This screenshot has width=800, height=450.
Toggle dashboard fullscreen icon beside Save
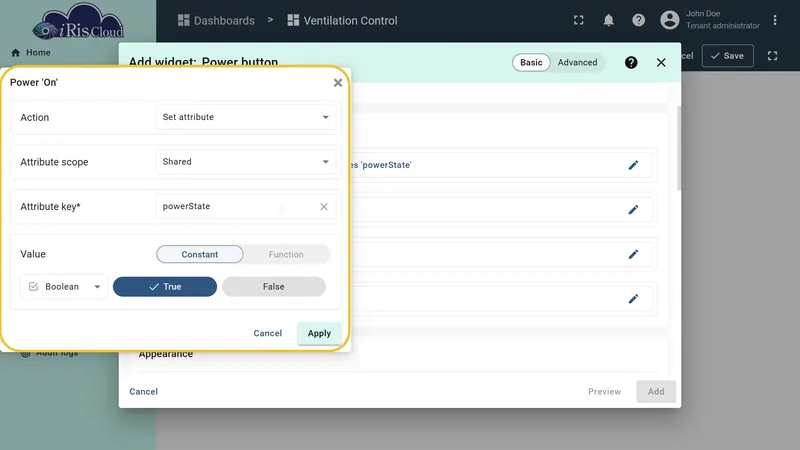tap(772, 56)
